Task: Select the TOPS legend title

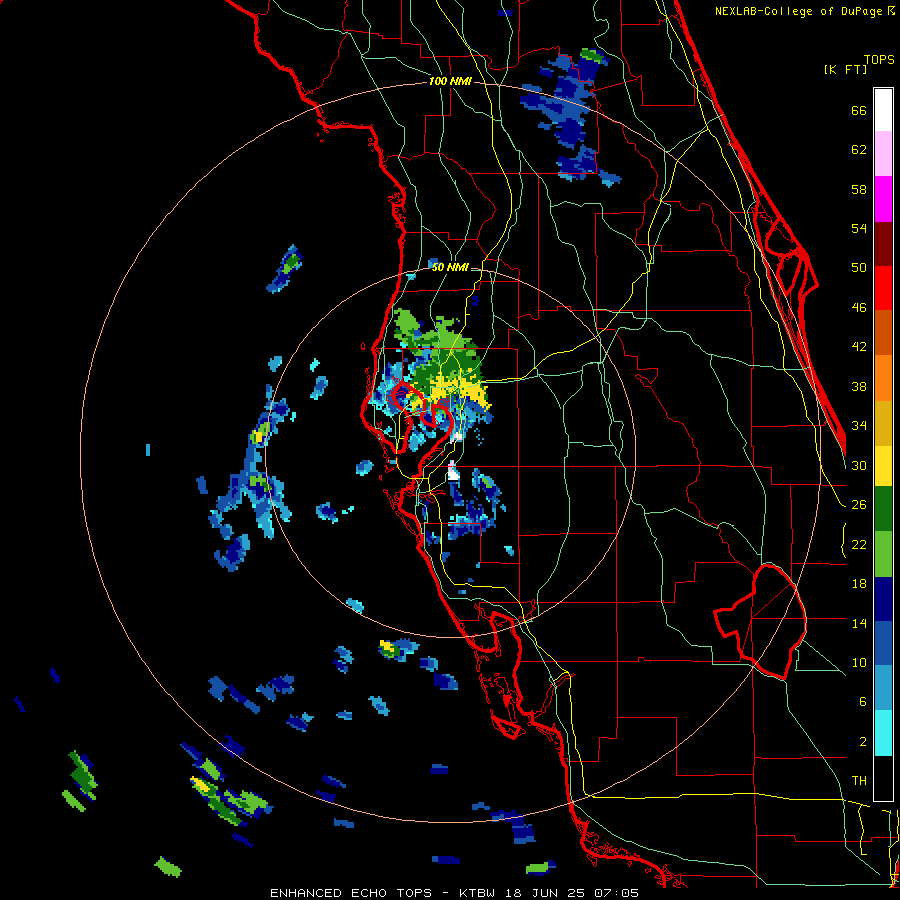Action: click(x=879, y=59)
